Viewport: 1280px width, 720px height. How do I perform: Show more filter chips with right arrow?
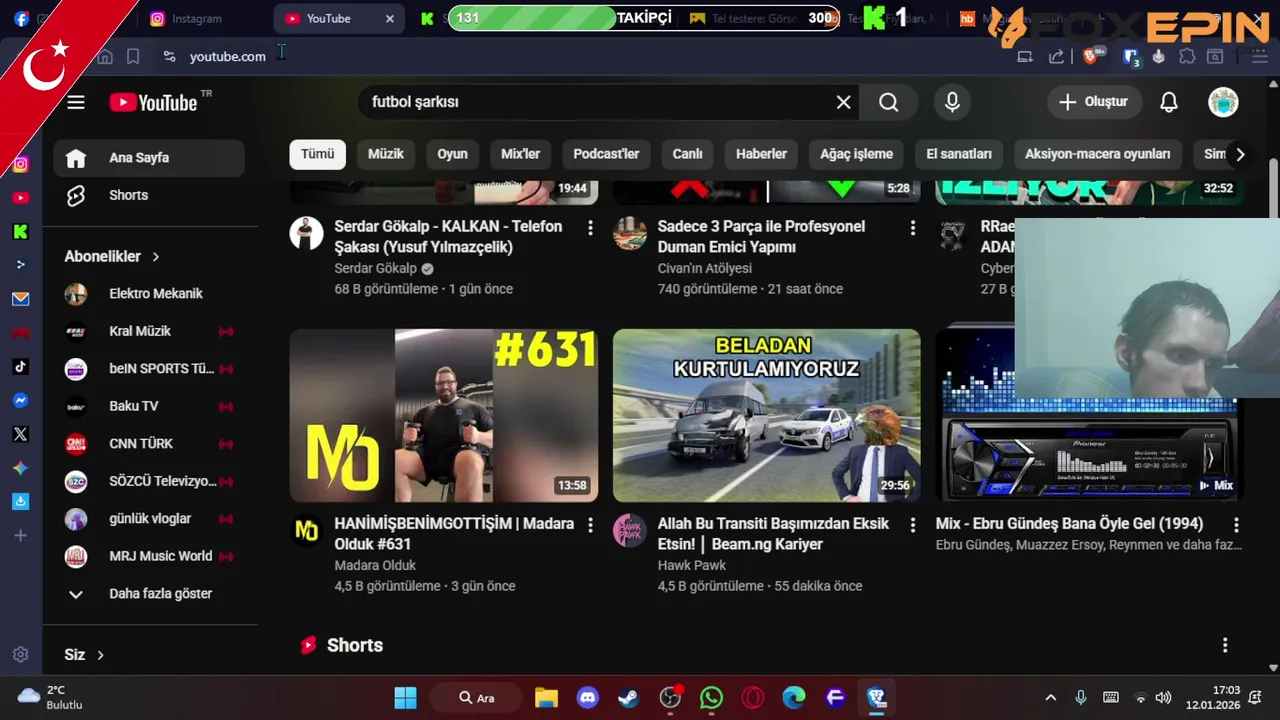coord(1240,154)
